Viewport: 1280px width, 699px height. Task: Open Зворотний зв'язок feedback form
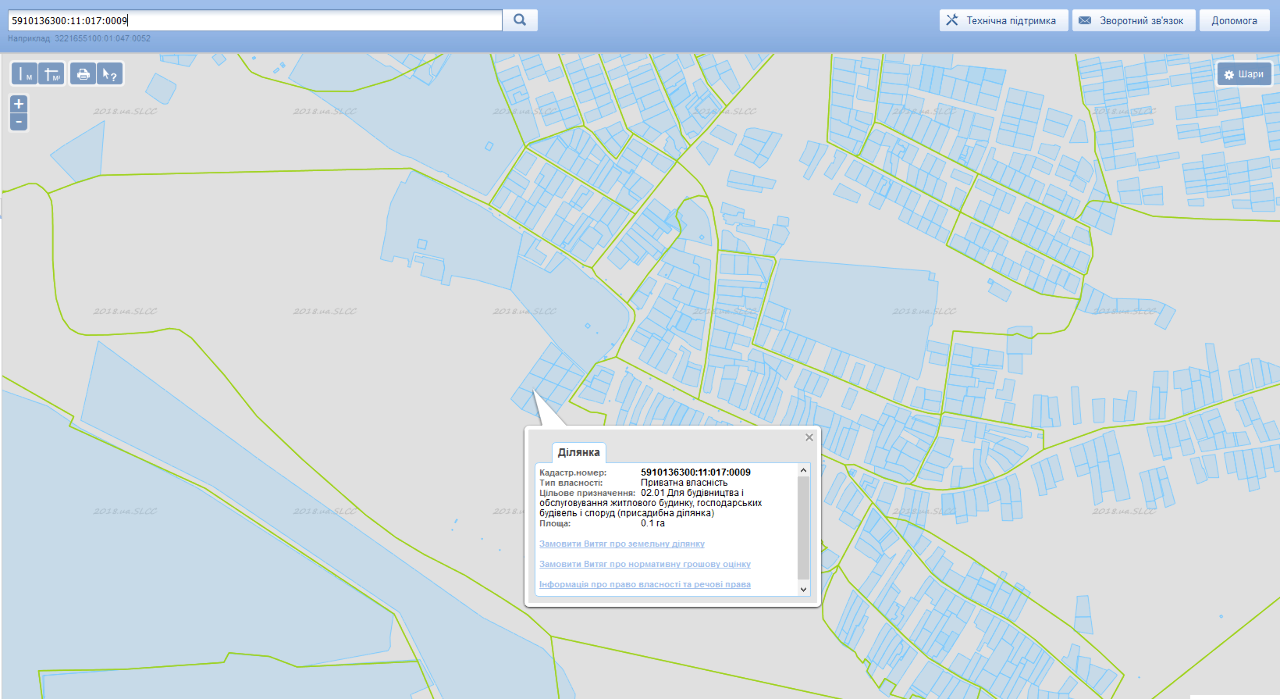(x=1134, y=20)
